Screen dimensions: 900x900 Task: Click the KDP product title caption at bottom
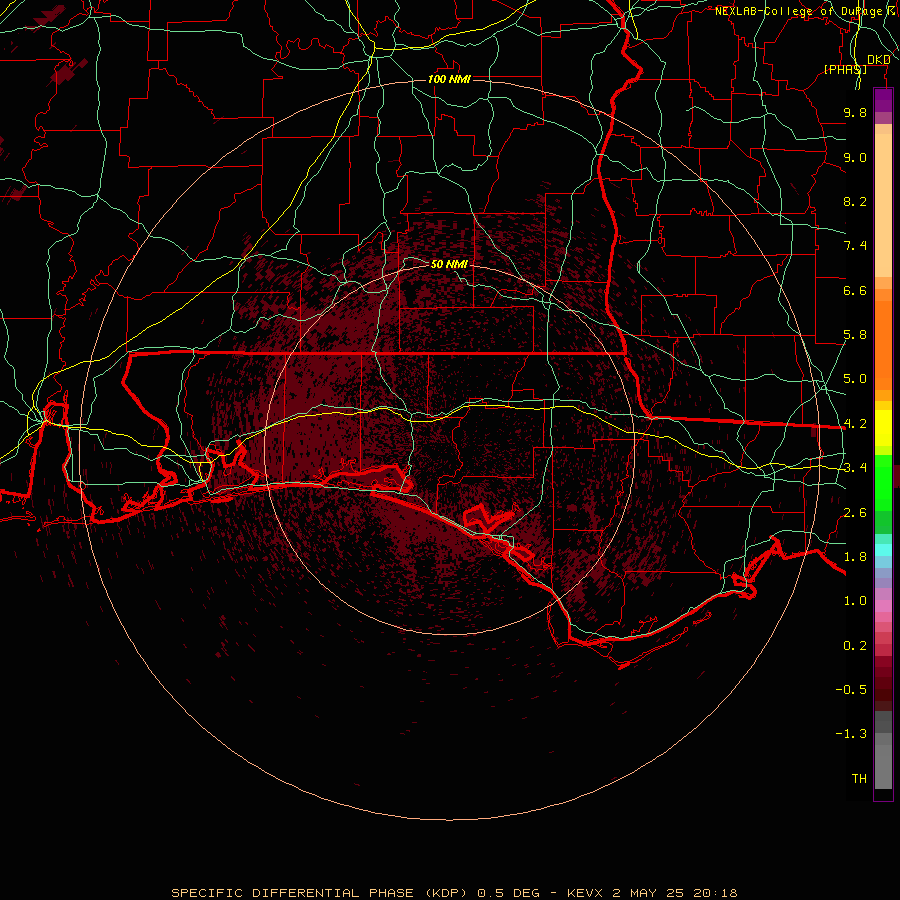click(455, 893)
